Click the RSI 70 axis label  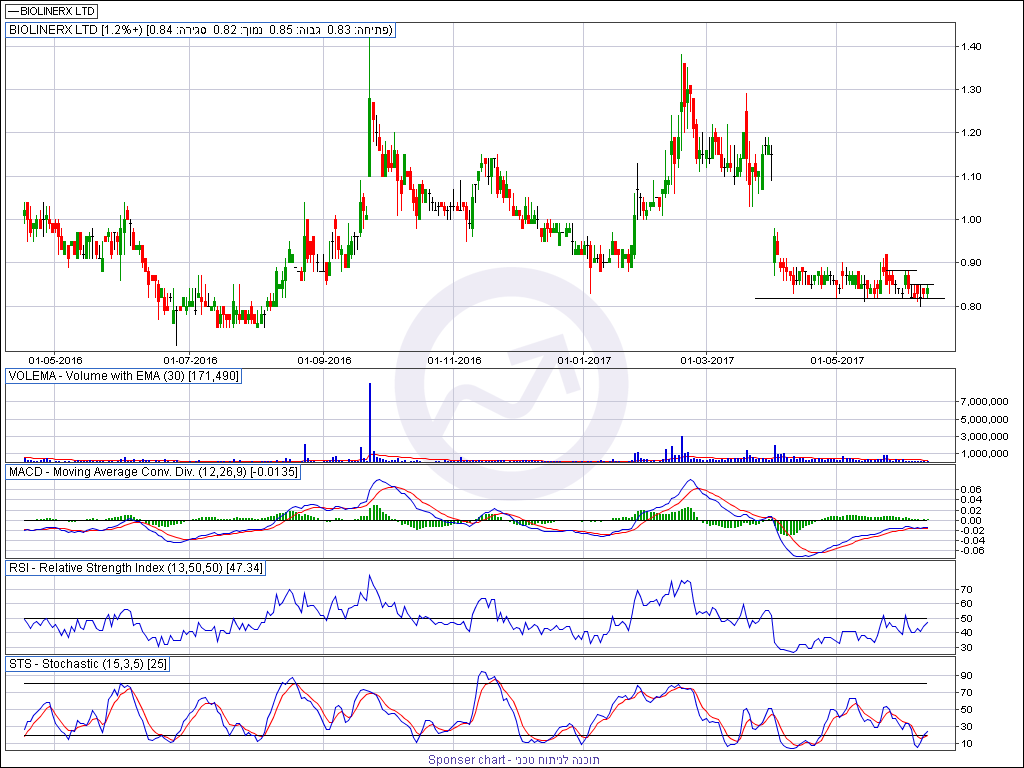pos(966,589)
